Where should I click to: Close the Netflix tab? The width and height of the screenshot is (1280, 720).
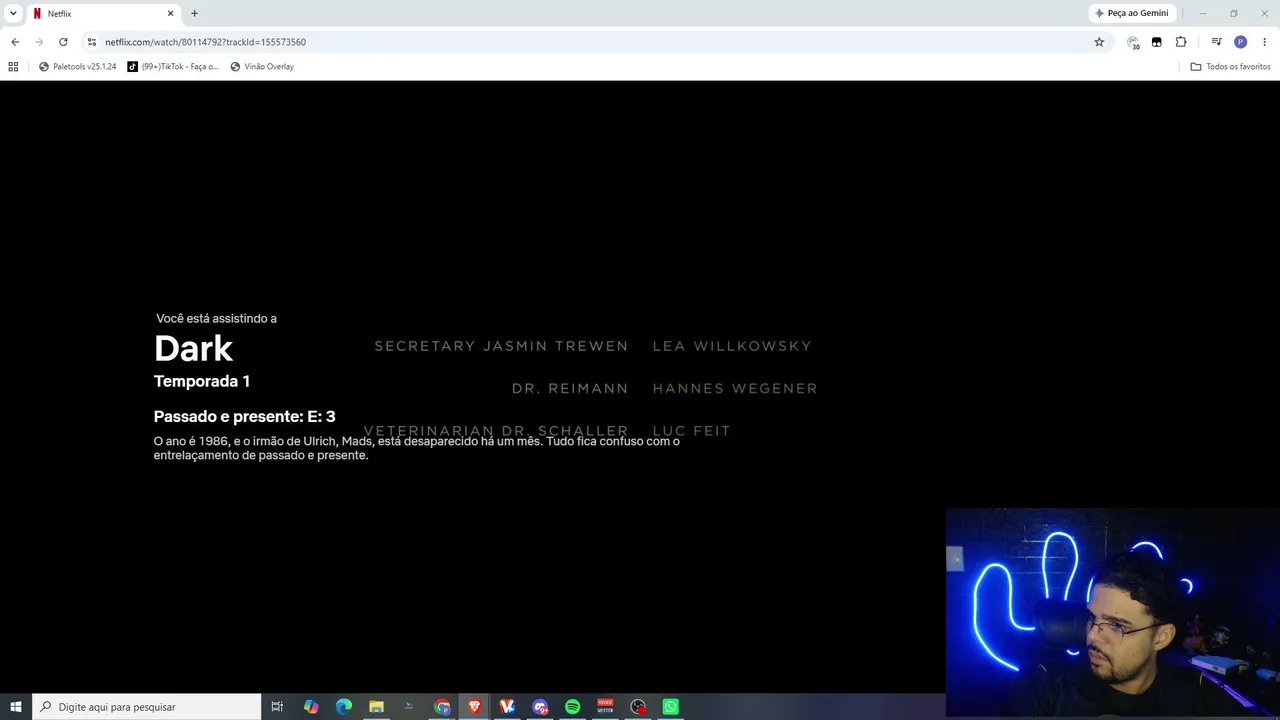pos(170,14)
